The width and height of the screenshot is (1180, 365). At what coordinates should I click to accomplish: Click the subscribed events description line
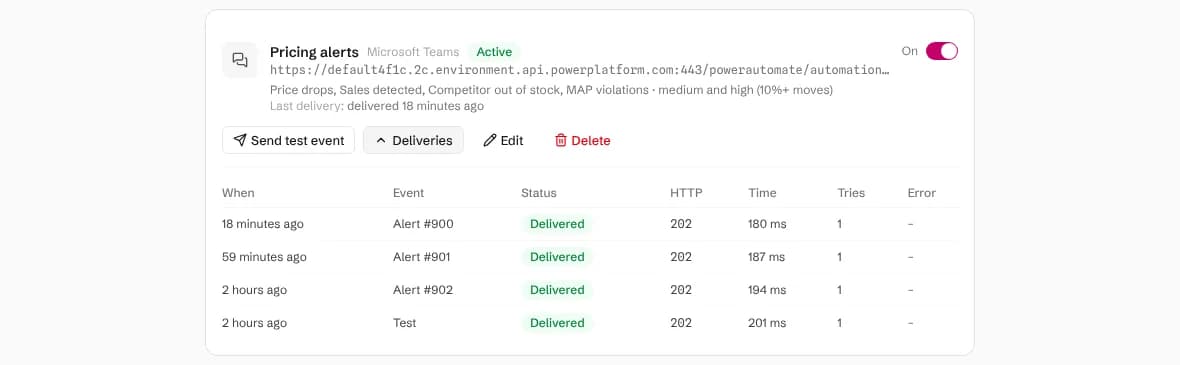tap(551, 90)
